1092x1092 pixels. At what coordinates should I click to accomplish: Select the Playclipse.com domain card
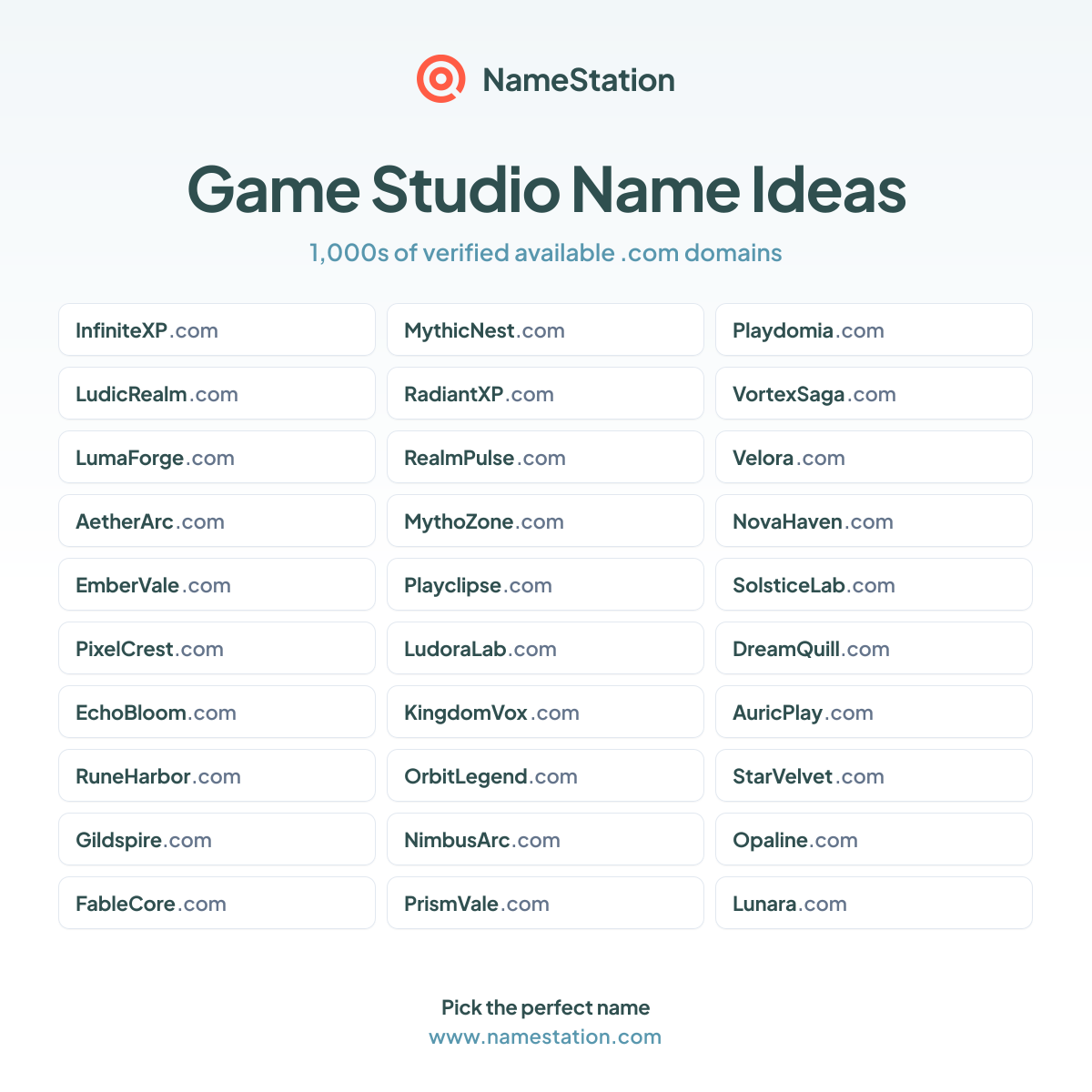tap(546, 584)
